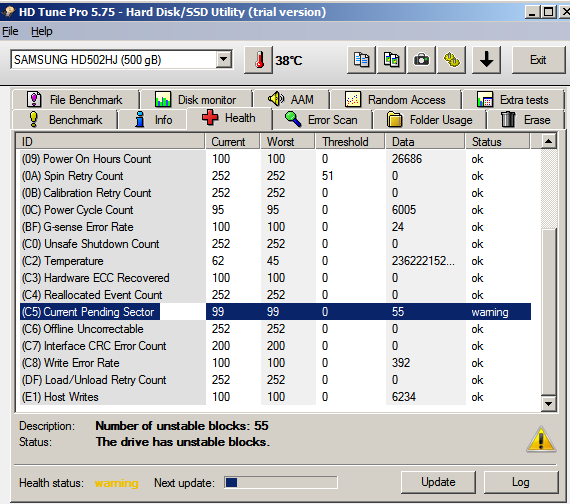The image size is (570, 504).
Task: Click the 6234 Host Writes data value
Action: [404, 397]
